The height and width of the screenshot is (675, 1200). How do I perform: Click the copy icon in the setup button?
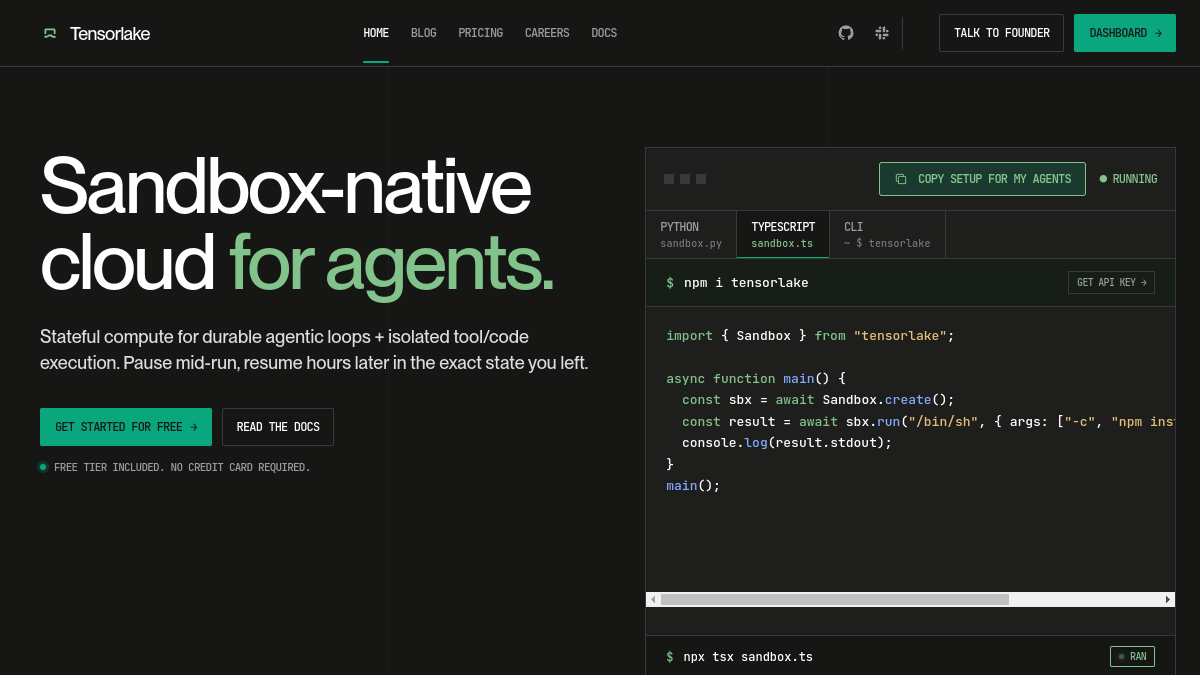(901, 179)
